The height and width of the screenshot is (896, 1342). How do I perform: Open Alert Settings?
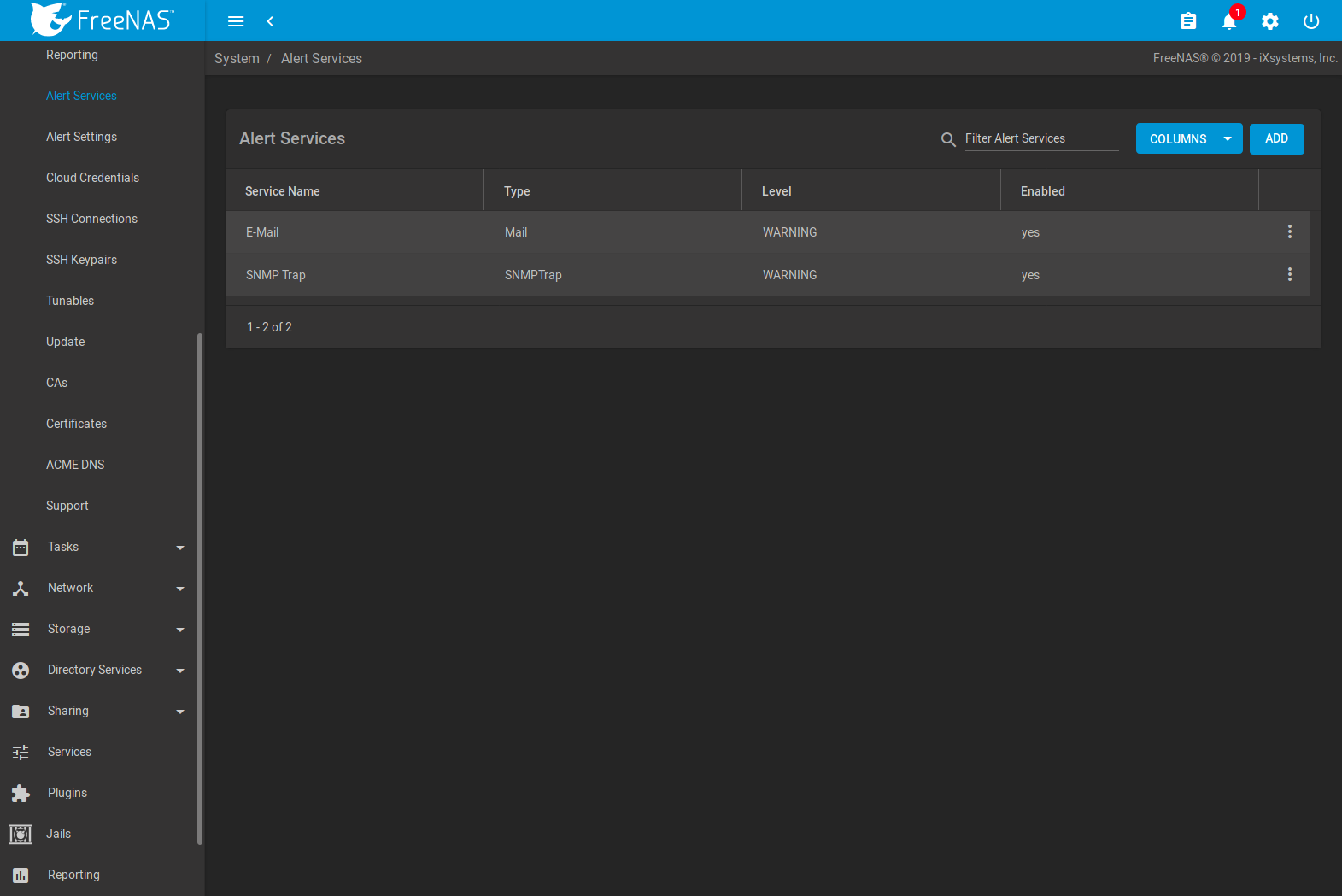[81, 137]
